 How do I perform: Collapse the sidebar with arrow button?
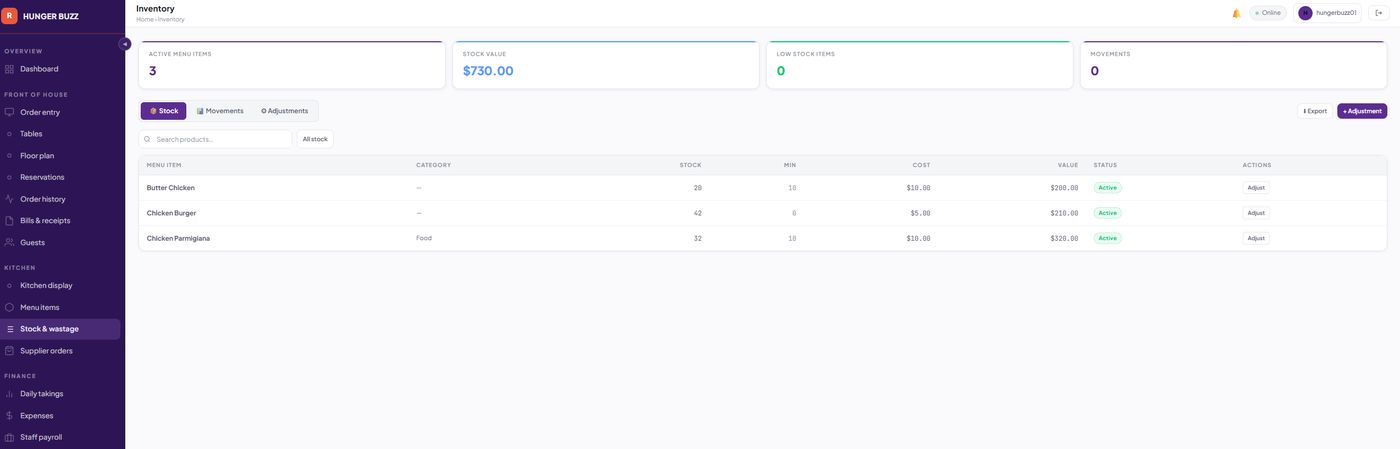(125, 44)
